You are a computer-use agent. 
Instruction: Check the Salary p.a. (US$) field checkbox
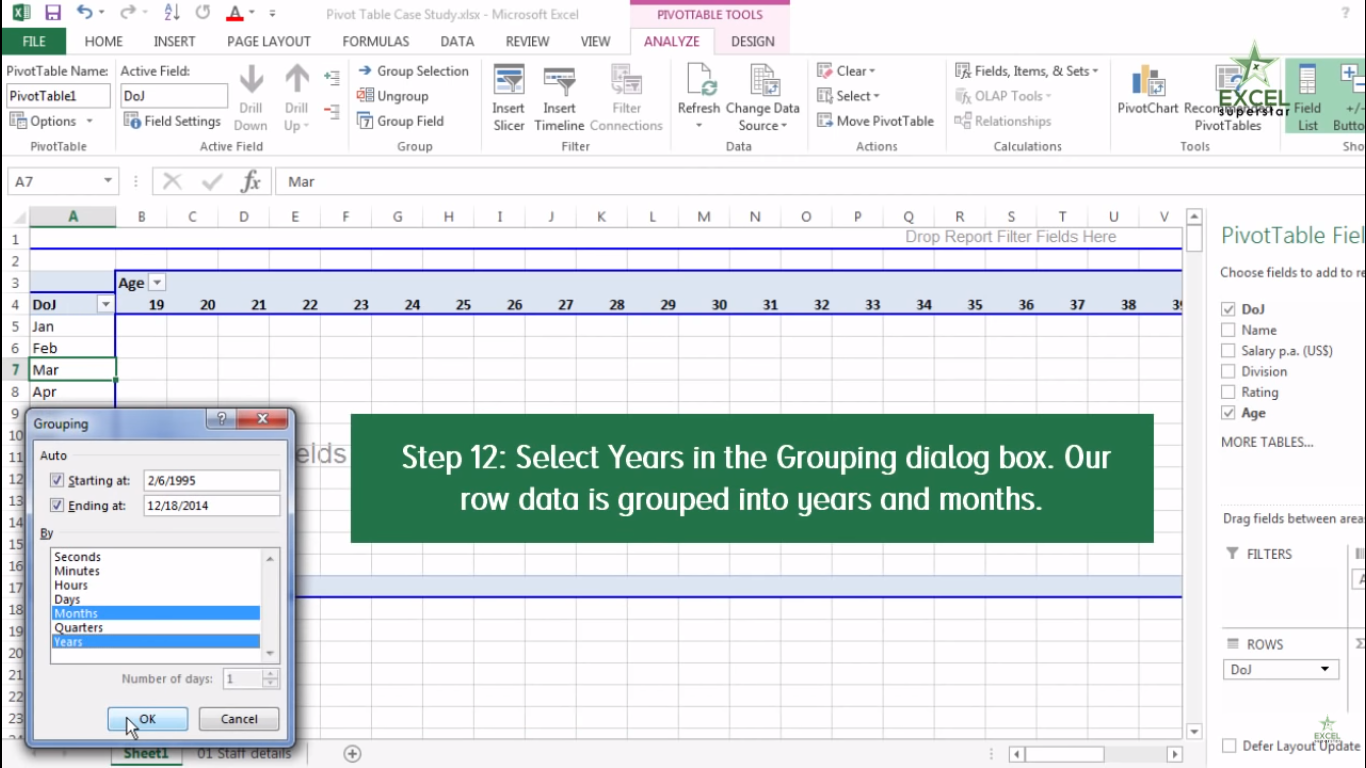coord(1228,351)
